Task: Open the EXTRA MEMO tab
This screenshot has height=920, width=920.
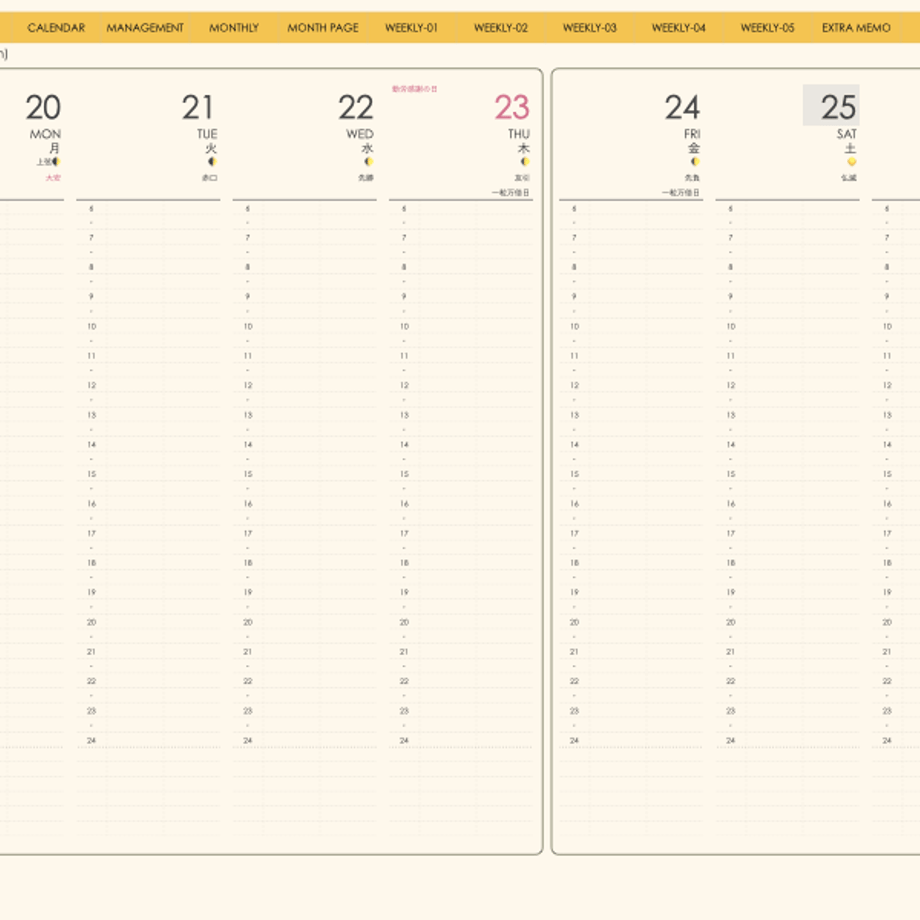Action: coord(856,28)
